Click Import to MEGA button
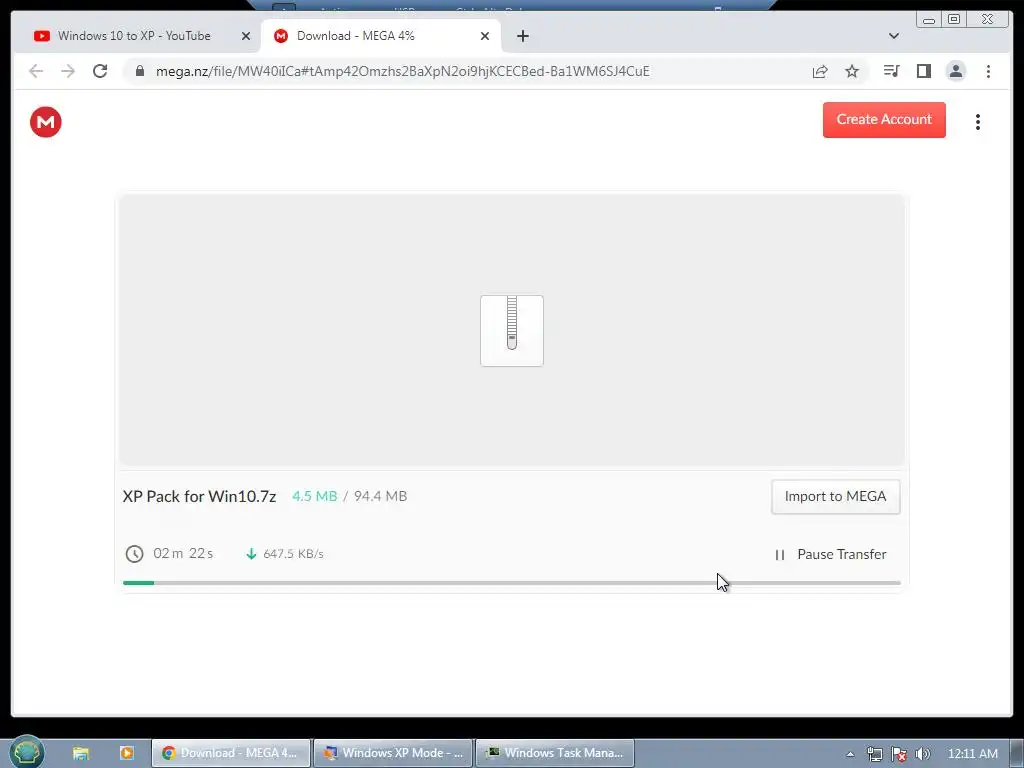This screenshot has height=768, width=1024. pos(835,496)
